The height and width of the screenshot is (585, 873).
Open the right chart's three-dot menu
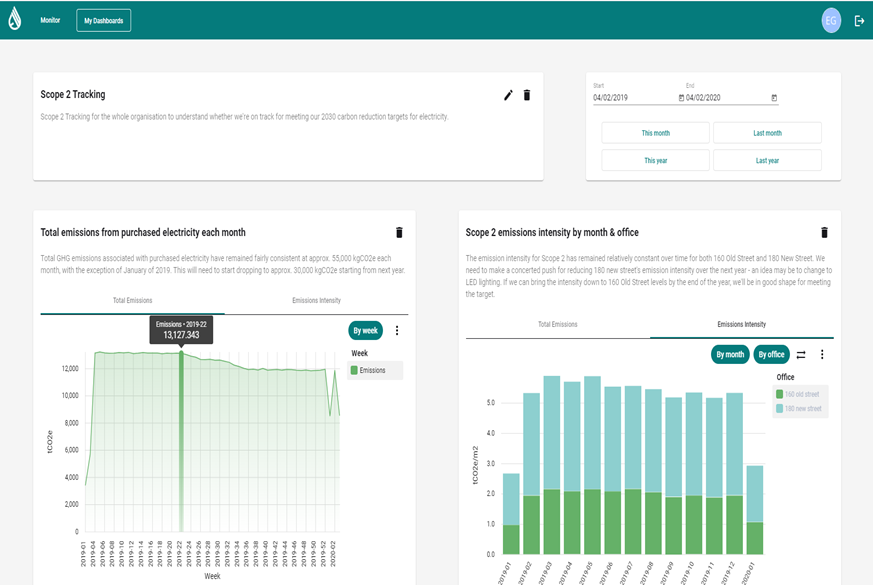(822, 354)
